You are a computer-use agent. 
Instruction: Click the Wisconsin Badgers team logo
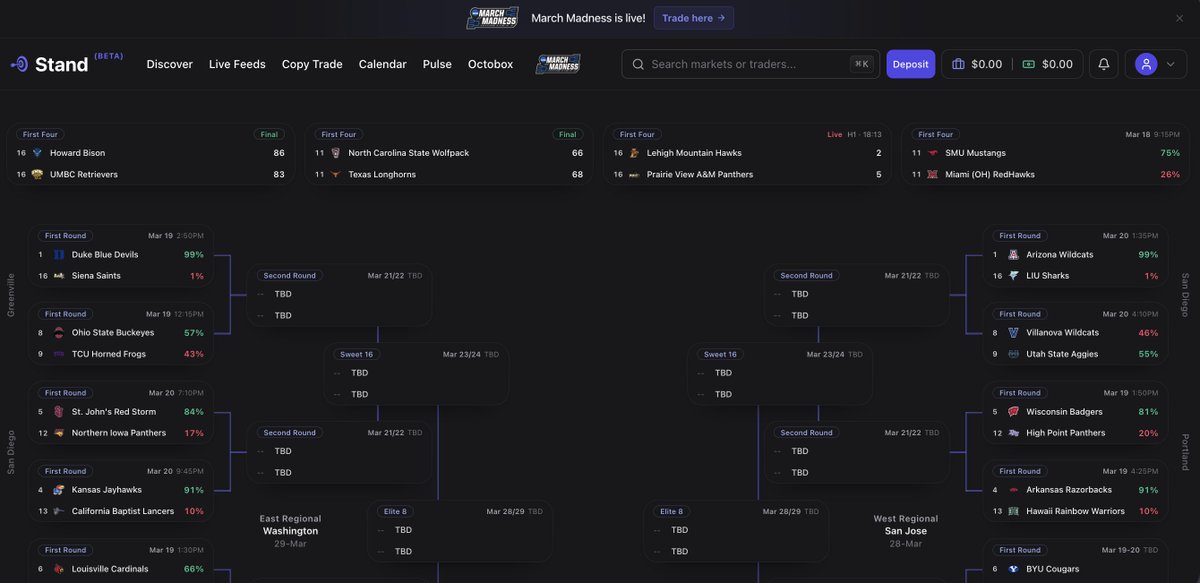click(x=1013, y=412)
